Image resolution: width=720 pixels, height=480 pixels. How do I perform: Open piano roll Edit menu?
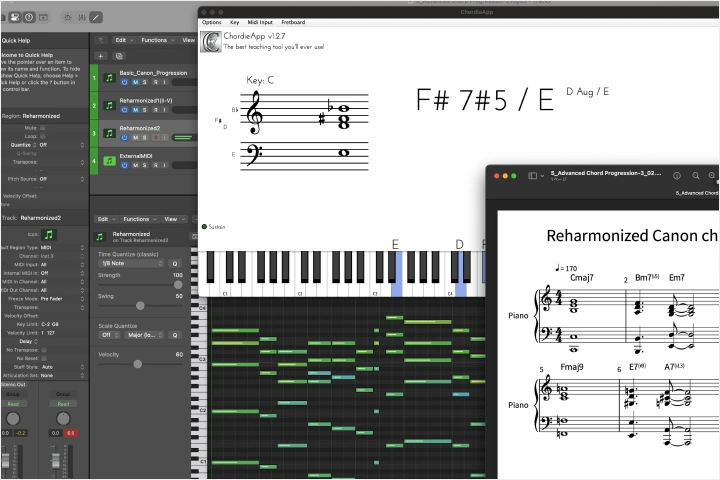click(x=106, y=219)
